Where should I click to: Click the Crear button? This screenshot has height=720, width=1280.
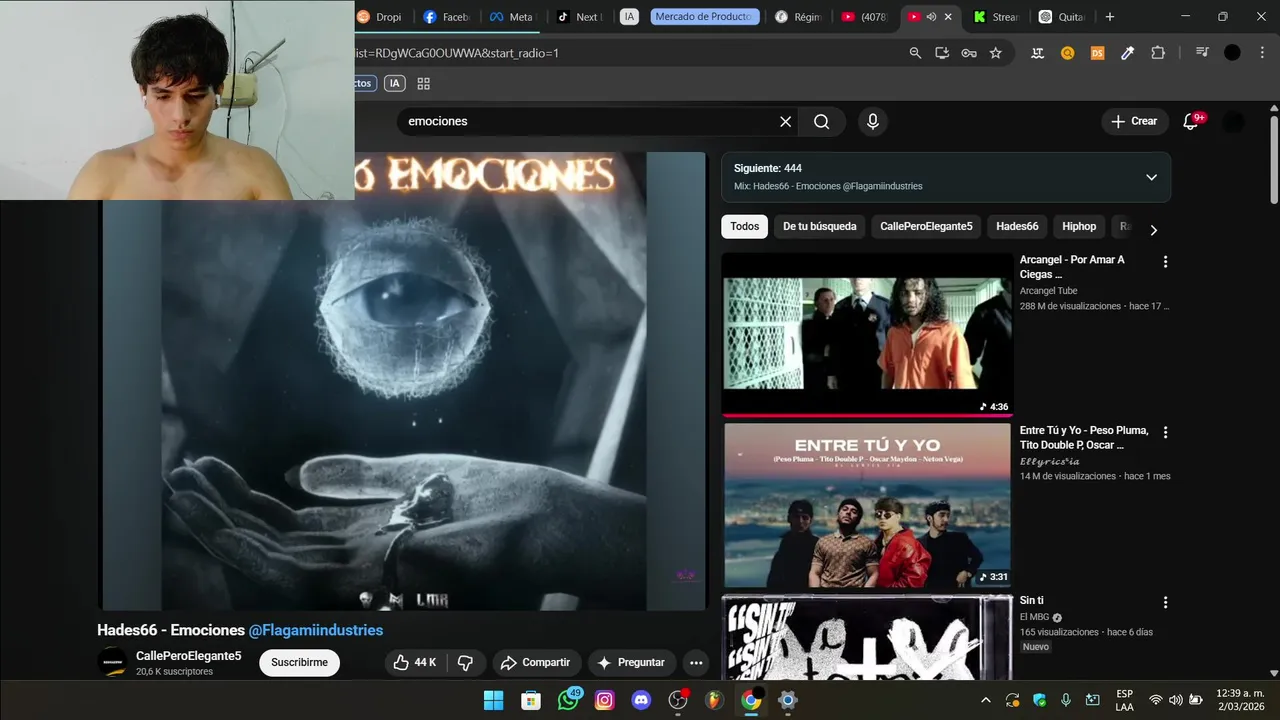pos(1133,121)
